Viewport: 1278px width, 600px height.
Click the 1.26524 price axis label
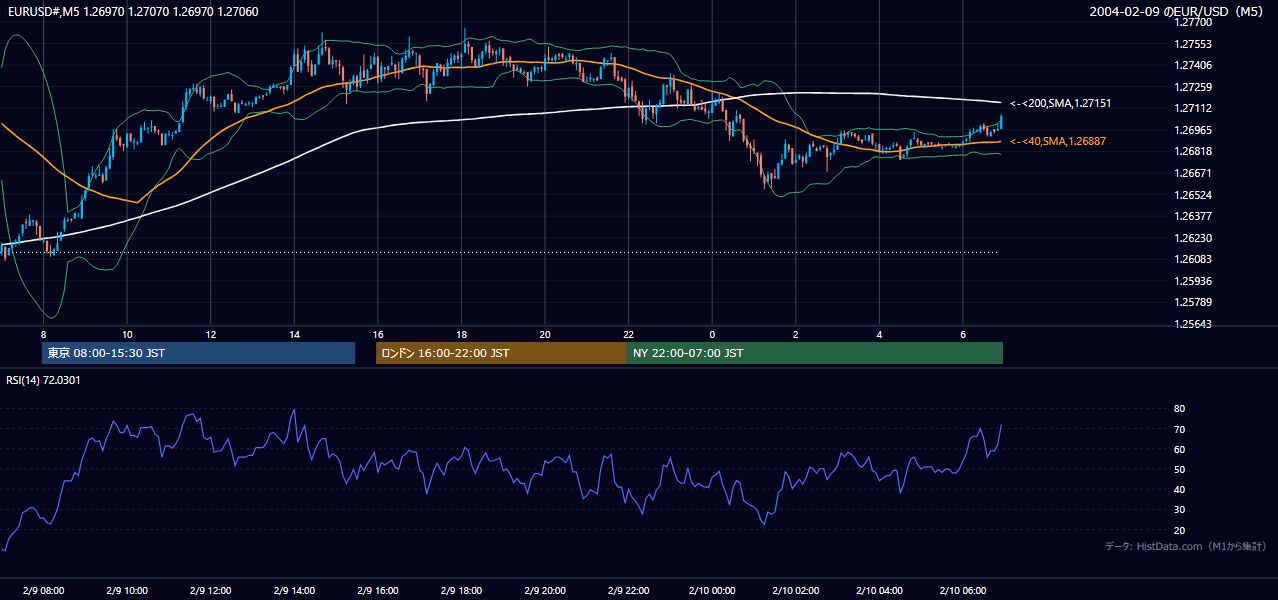pyautogui.click(x=1194, y=194)
